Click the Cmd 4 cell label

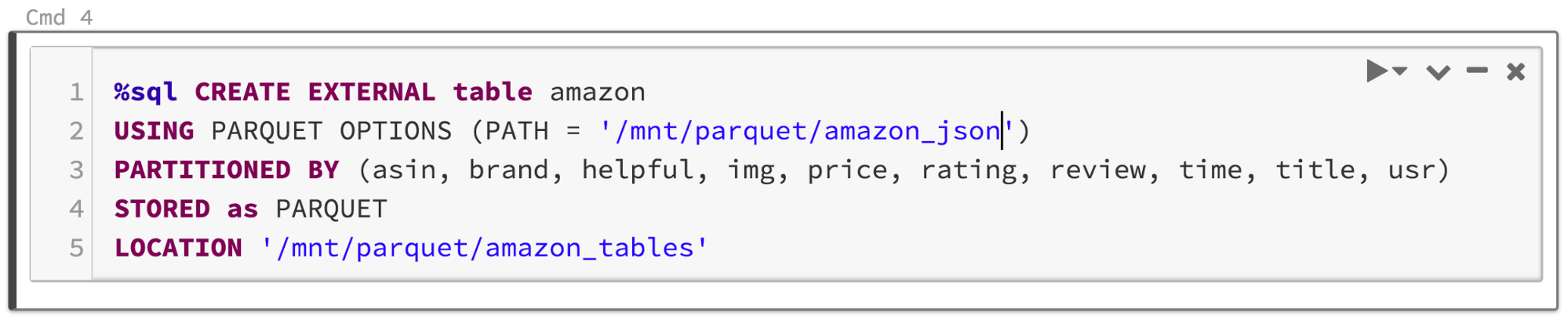point(59,17)
